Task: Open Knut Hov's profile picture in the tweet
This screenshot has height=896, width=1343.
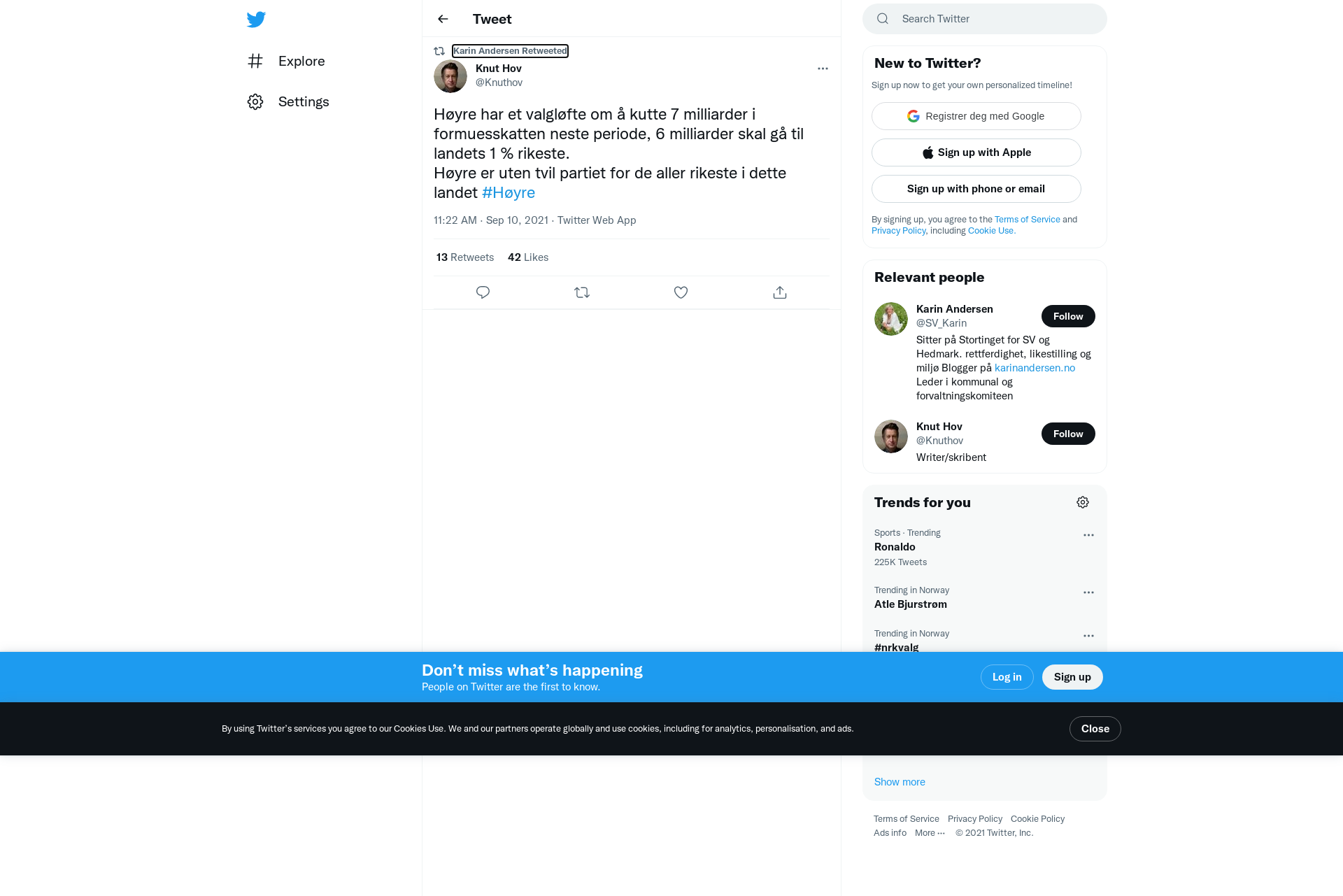Action: point(450,76)
